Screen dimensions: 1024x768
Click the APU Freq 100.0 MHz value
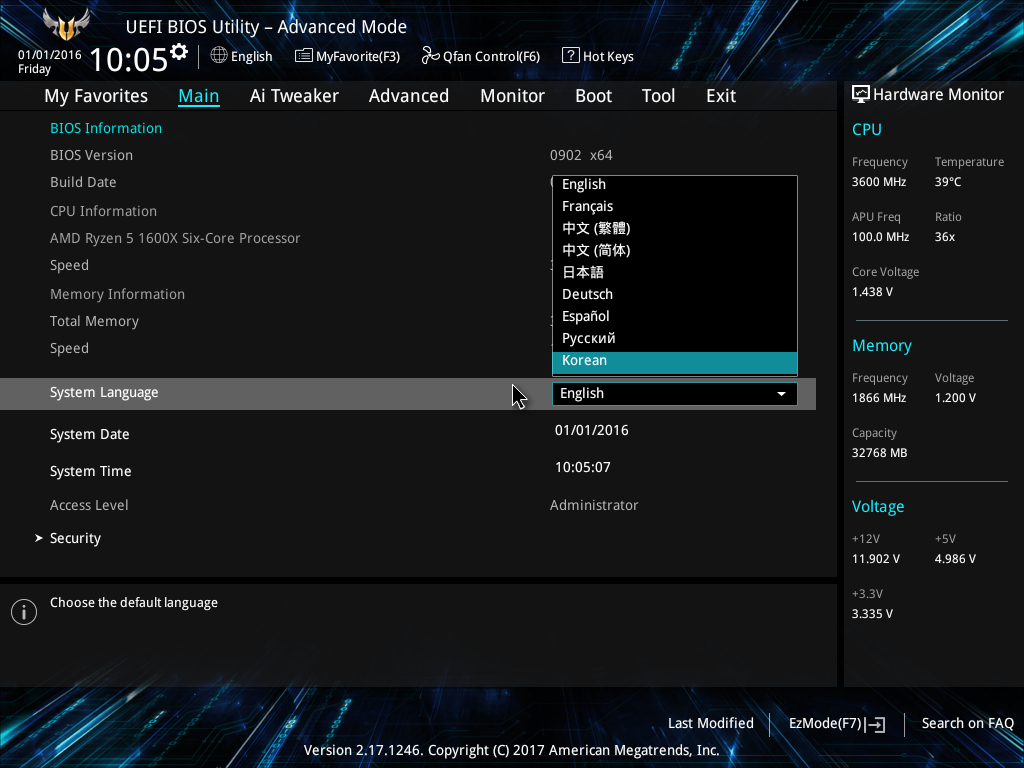click(x=880, y=237)
